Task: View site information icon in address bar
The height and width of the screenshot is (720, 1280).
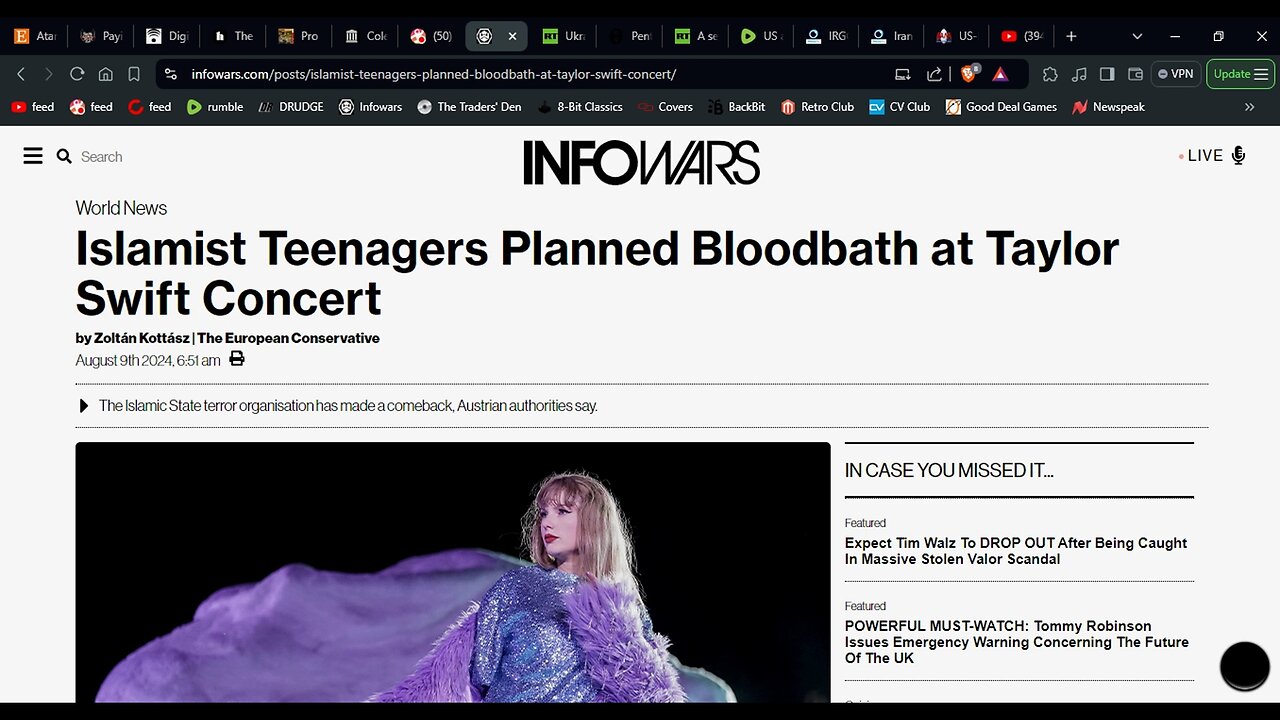Action: [x=170, y=74]
